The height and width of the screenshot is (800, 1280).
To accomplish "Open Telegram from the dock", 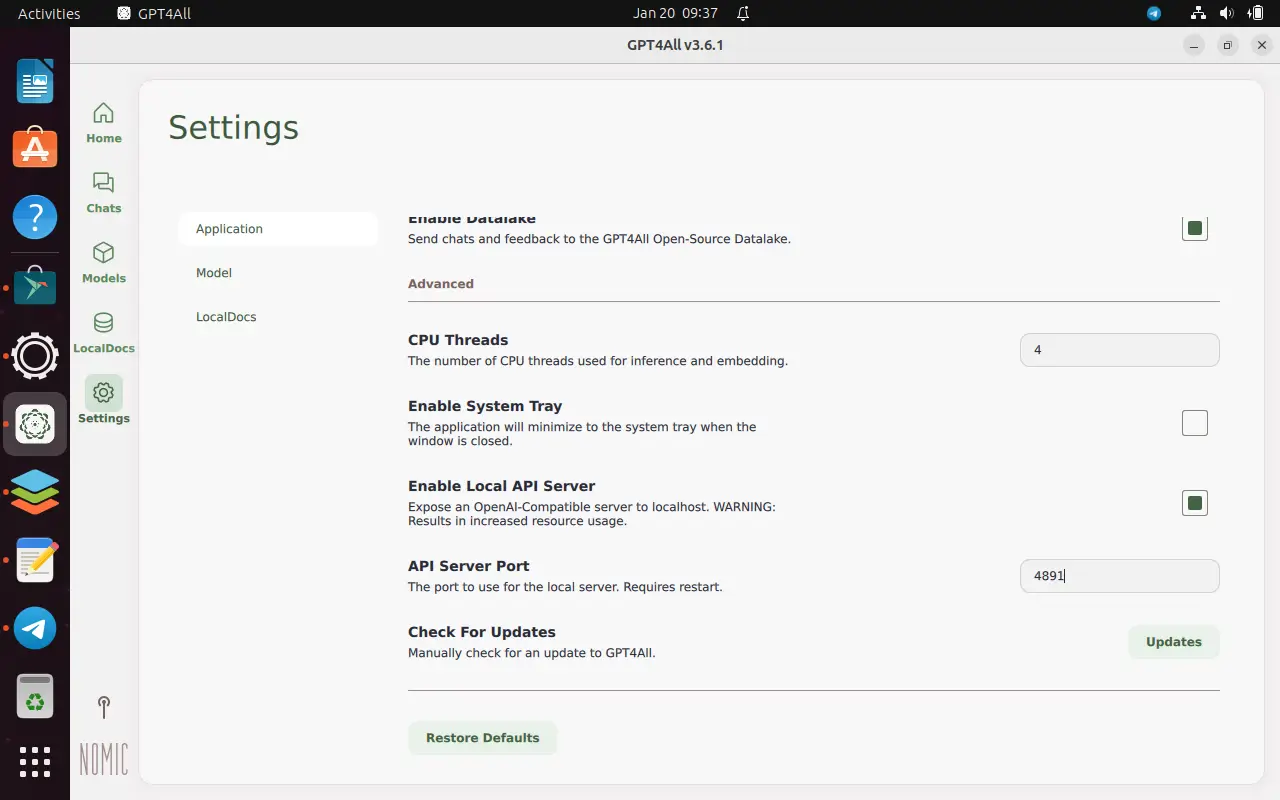I will (35, 628).
